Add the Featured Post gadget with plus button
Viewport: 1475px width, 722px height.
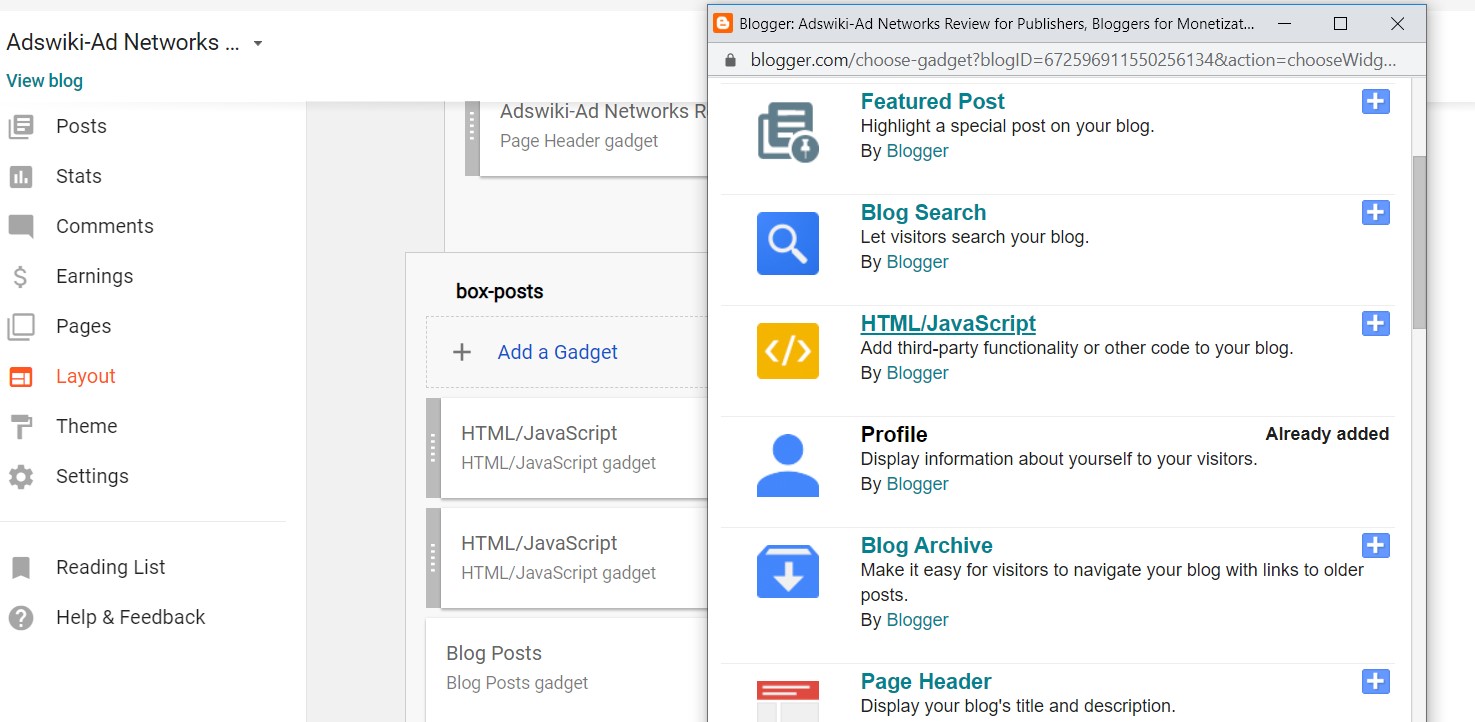coord(1376,101)
